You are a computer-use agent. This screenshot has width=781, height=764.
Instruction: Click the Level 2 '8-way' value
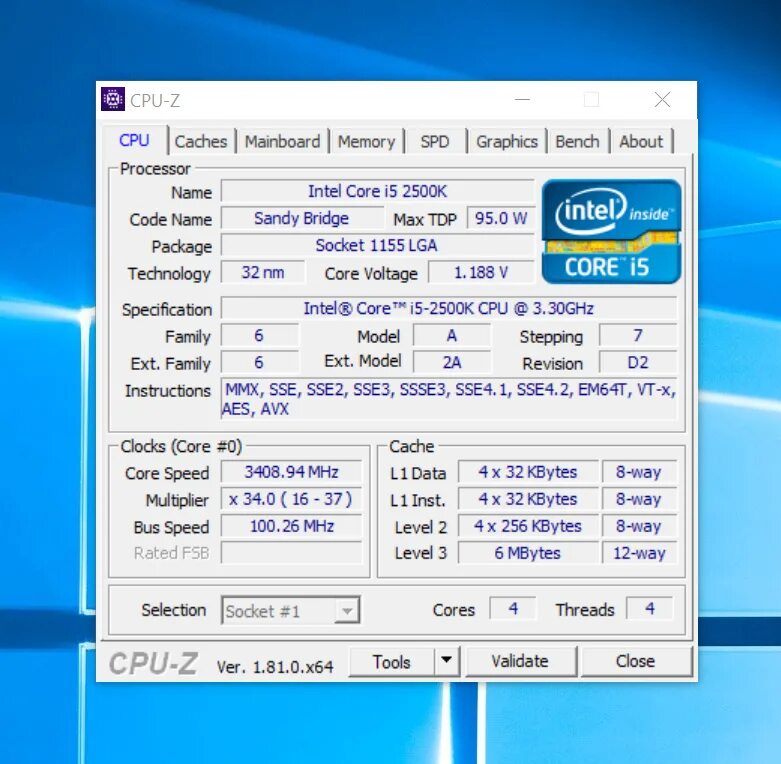[639, 525]
